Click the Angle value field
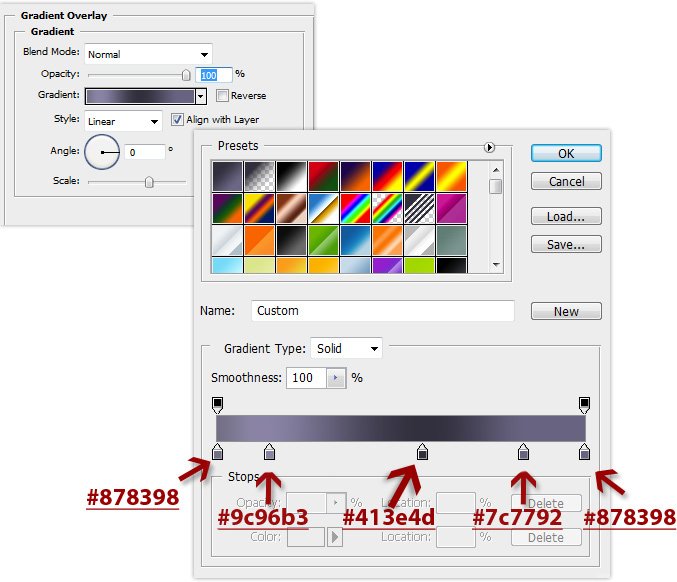 tap(145, 152)
